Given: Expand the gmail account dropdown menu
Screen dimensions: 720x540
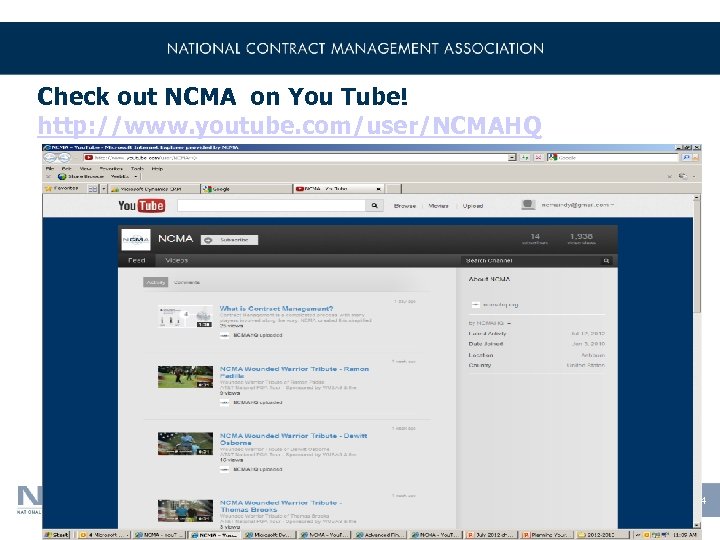Looking at the screenshot, I should click(578, 205).
